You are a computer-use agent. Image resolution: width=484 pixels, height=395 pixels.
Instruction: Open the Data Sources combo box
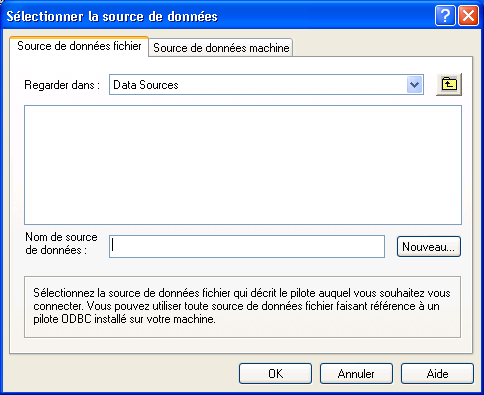[x=266, y=85]
